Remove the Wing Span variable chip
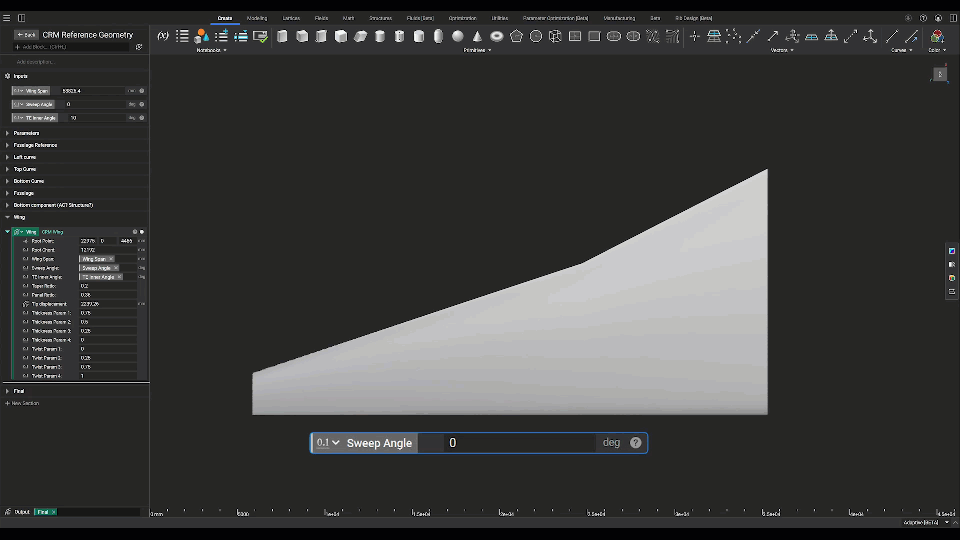Screen dimensions: 960x540 (111, 259)
